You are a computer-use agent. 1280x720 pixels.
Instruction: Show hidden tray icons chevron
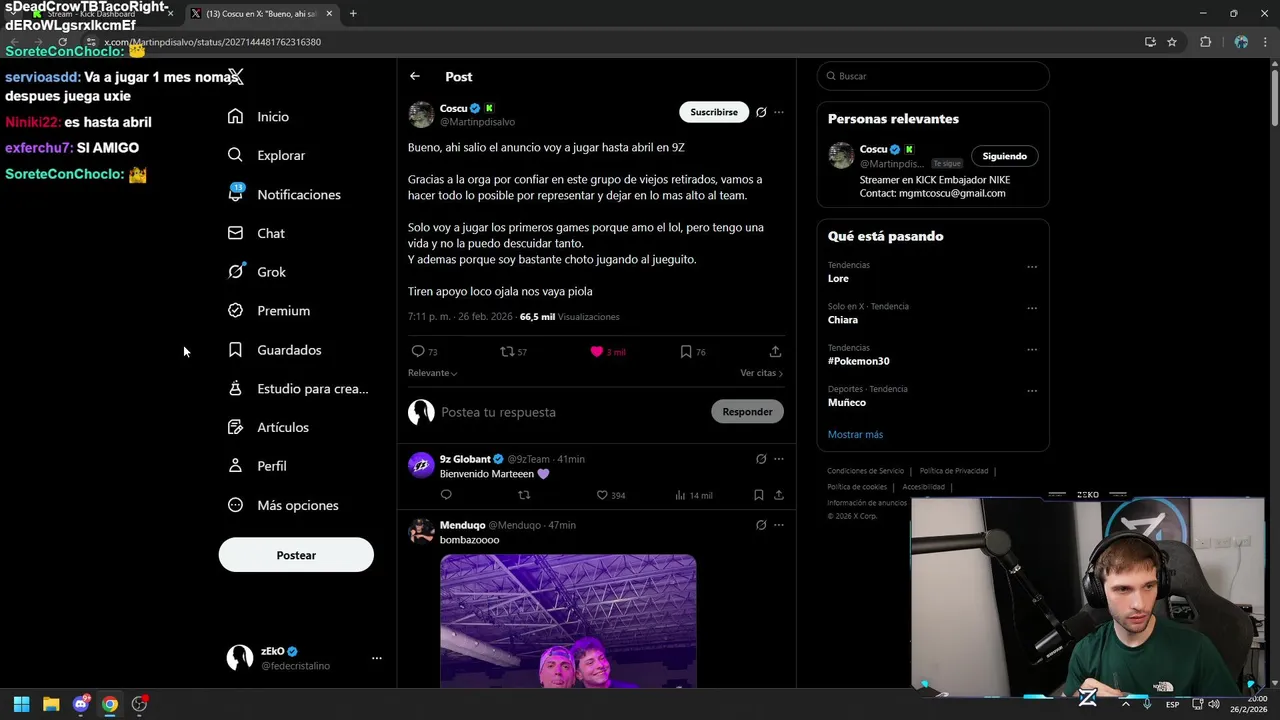click(x=1126, y=704)
